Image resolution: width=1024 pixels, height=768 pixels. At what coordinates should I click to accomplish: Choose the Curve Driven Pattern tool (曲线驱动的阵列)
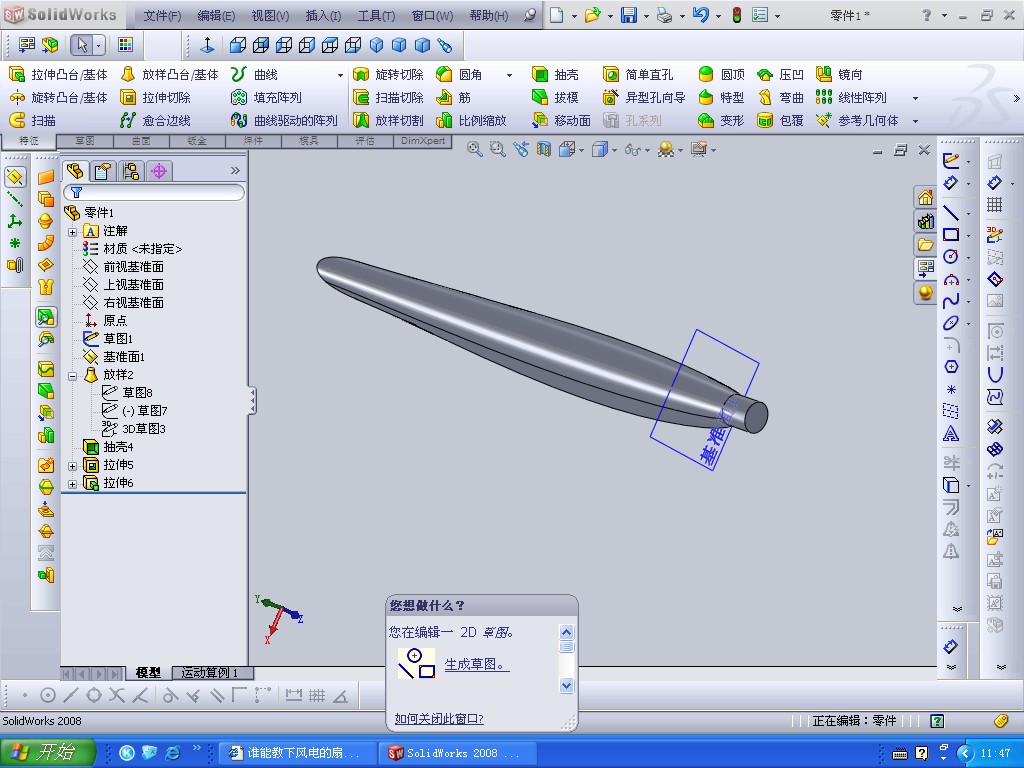[284, 120]
